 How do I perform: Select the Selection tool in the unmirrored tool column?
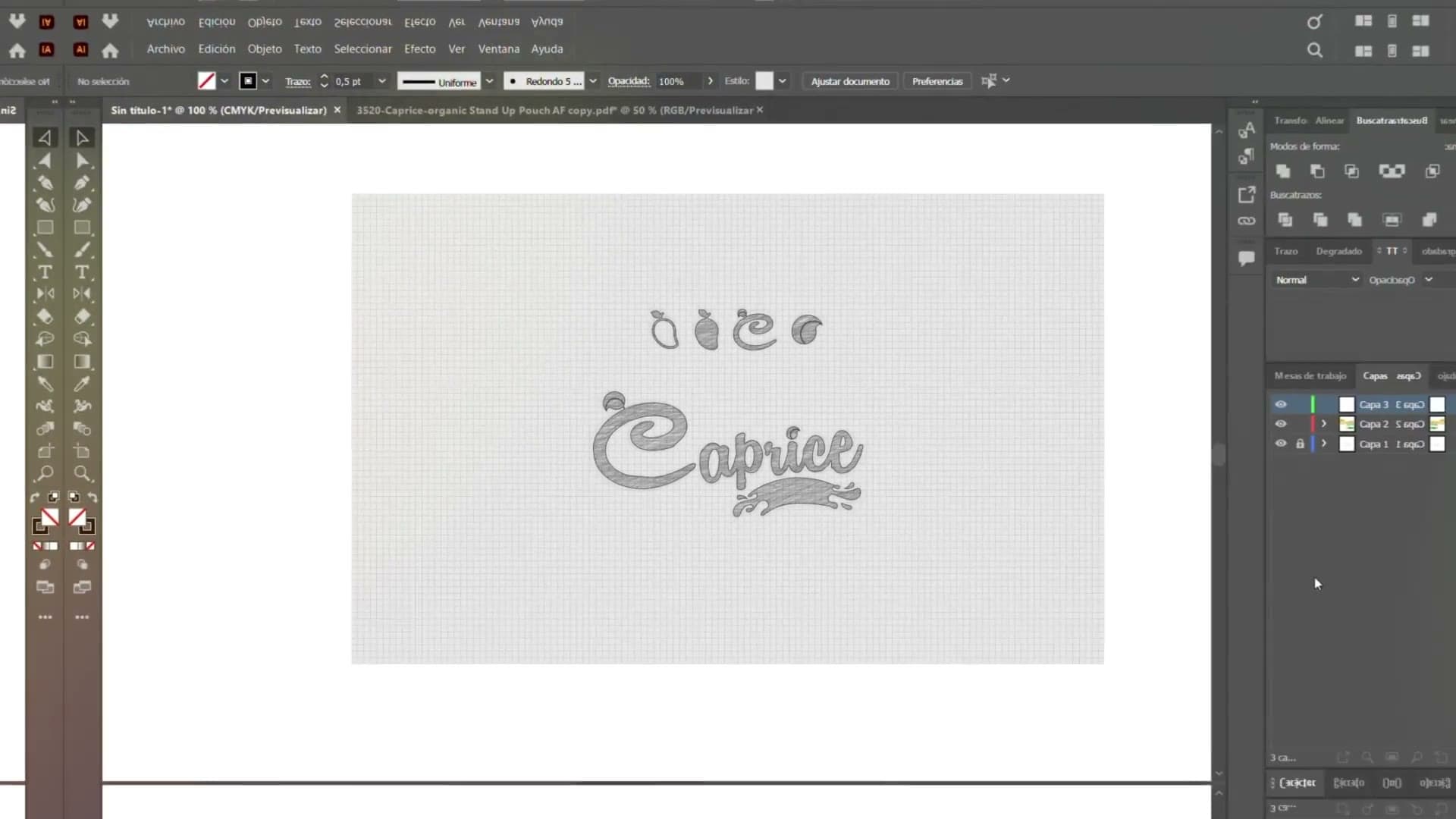pos(82,138)
